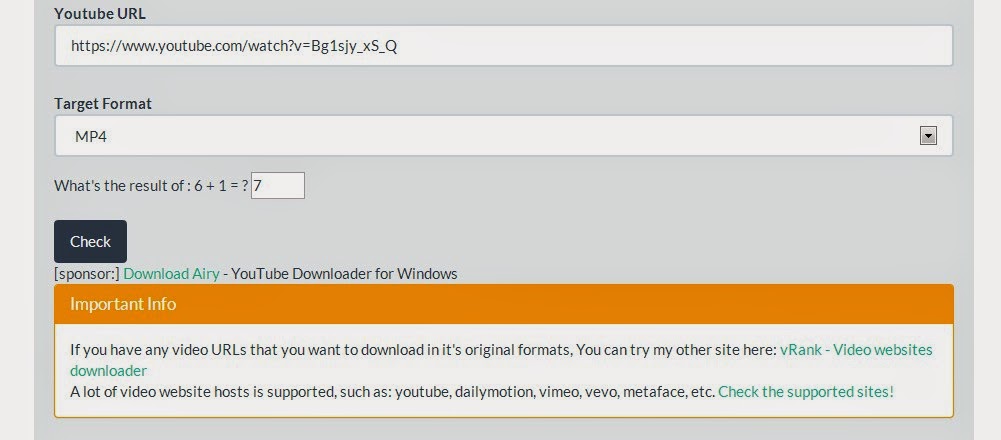This screenshot has height=440, width=1001.
Task: Click the captcha answer box containing 7
Action: point(278,186)
